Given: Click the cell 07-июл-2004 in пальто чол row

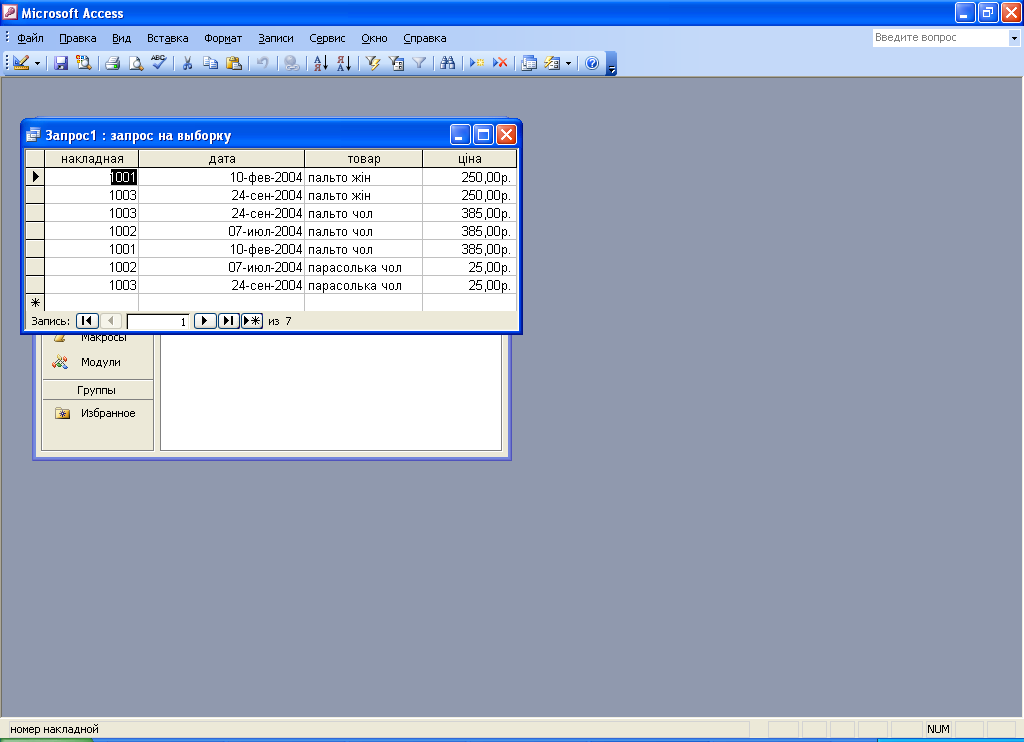Looking at the screenshot, I should click(221, 231).
